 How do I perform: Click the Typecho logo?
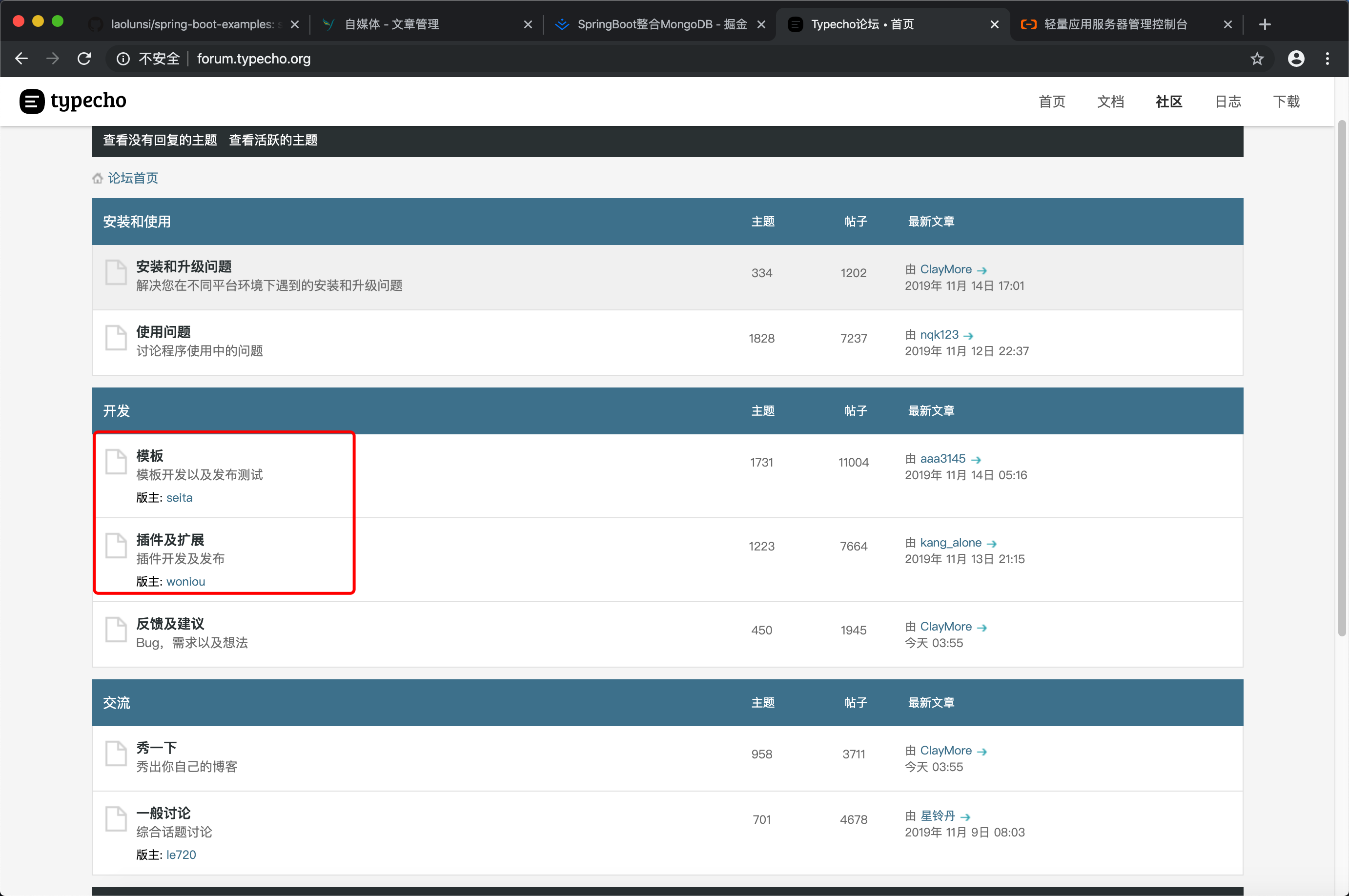pyautogui.click(x=72, y=101)
